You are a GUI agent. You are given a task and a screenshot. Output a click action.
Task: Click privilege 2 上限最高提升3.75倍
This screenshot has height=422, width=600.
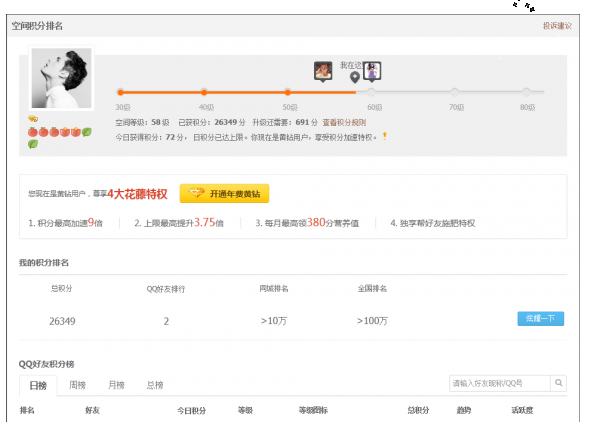point(179,223)
